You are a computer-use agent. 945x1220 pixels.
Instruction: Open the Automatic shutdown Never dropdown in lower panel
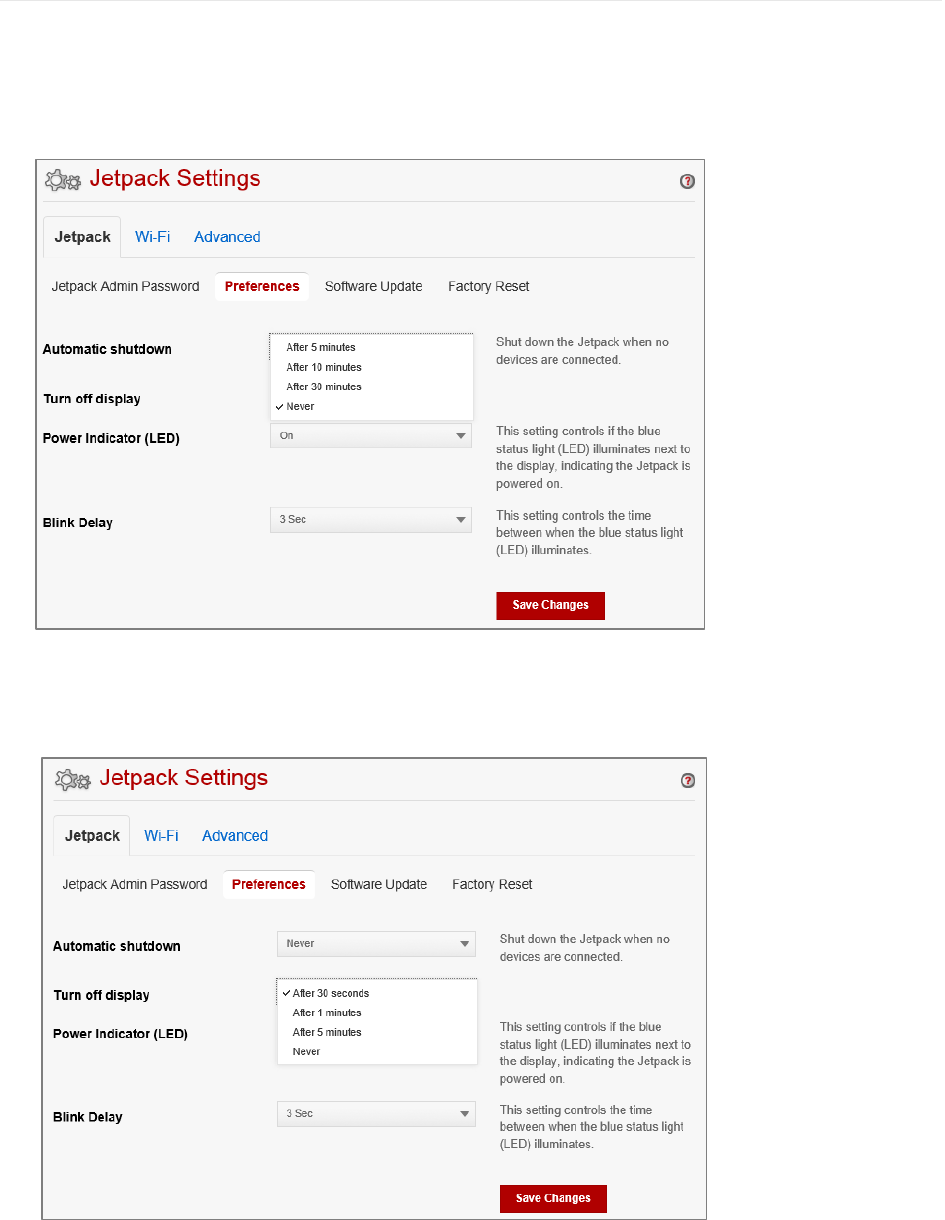point(376,943)
